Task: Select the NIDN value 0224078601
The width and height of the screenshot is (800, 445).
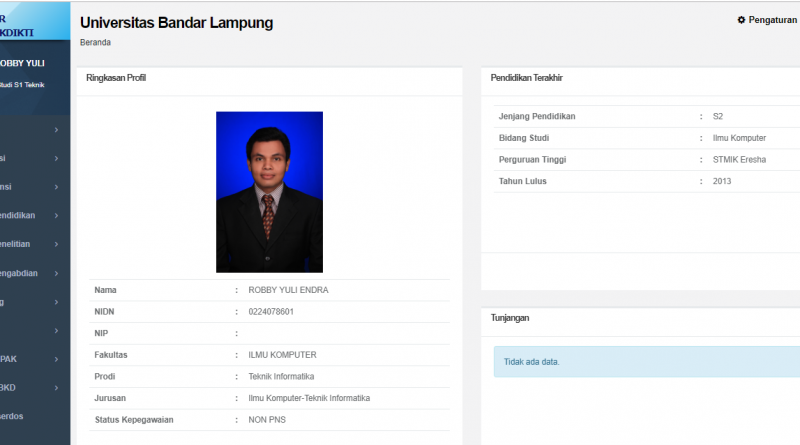Action: [x=271, y=312]
